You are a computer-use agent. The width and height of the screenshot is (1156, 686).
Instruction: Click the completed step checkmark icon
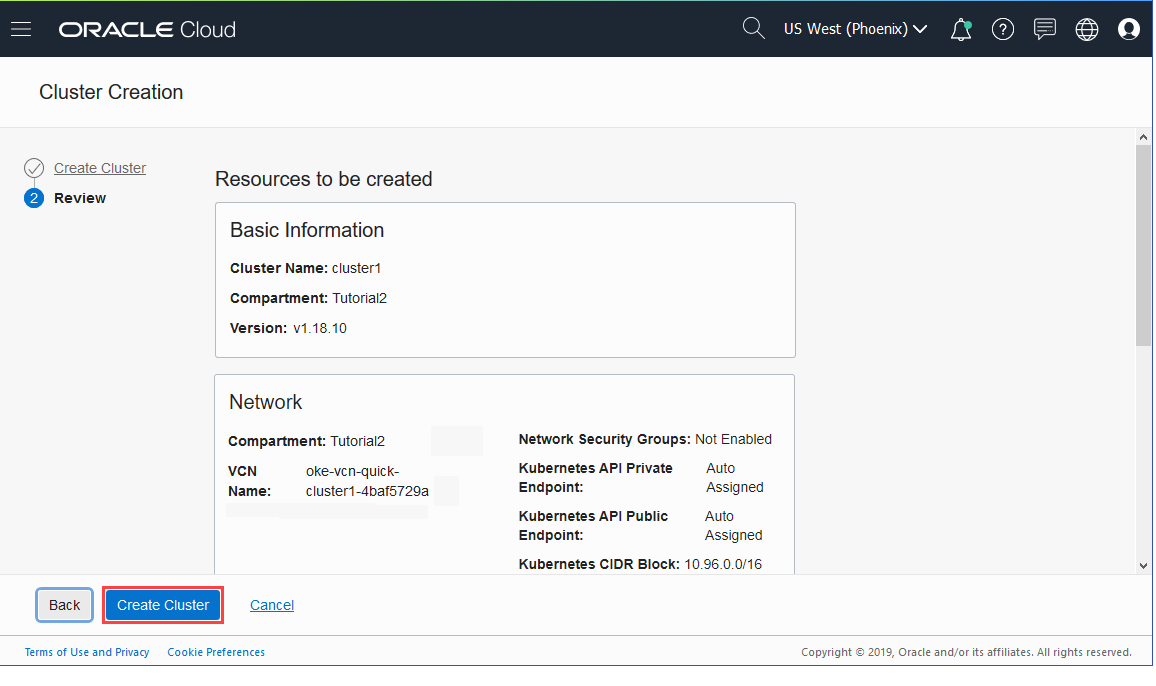coord(34,168)
